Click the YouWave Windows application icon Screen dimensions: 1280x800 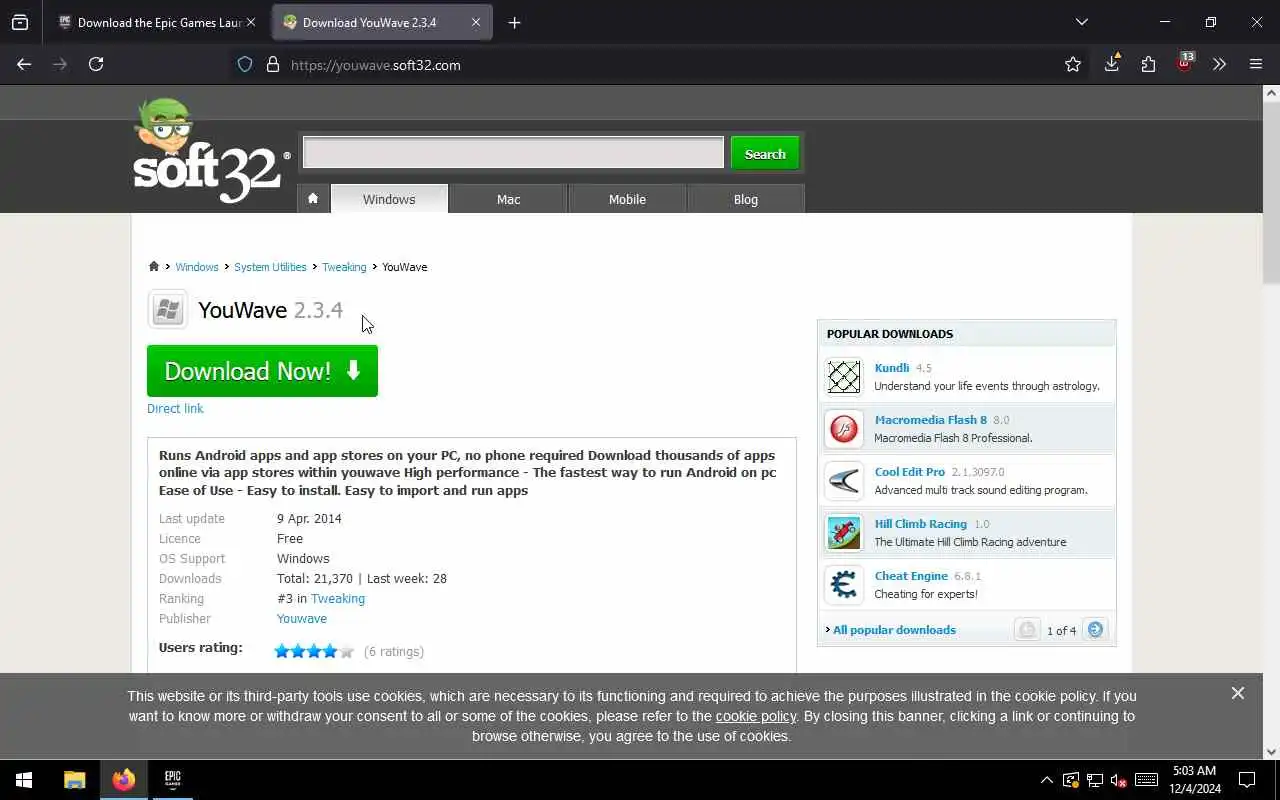pyautogui.click(x=168, y=310)
